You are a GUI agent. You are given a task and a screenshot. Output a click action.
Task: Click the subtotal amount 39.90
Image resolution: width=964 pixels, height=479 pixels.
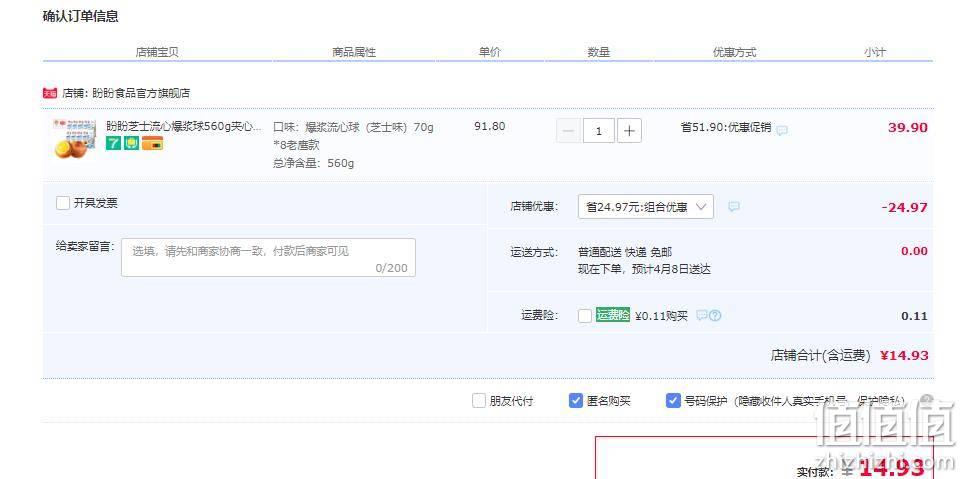[x=907, y=128]
